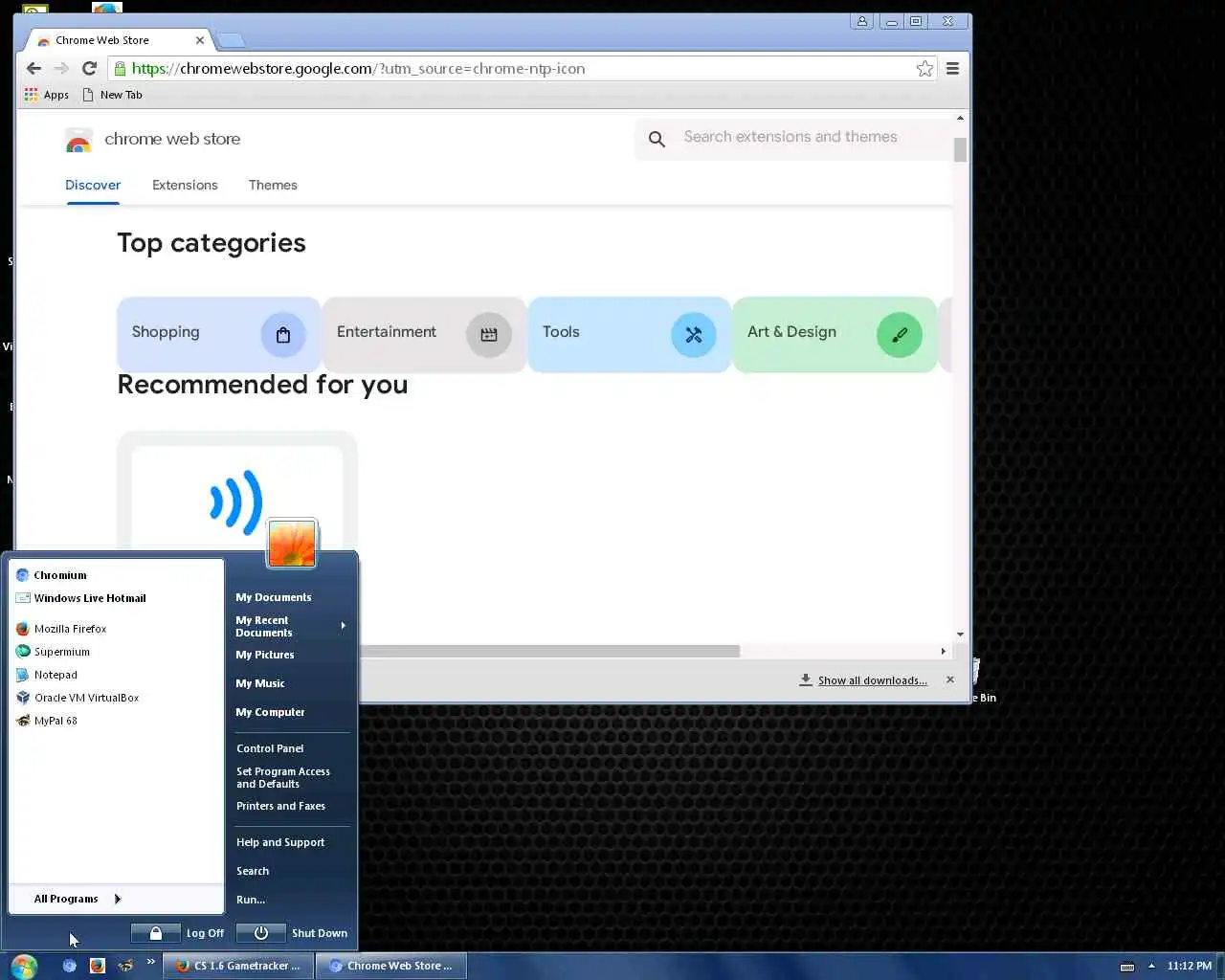1225x980 pixels.
Task: Switch to CS 1.6 Gametracker taskbar window
Action: click(237, 966)
